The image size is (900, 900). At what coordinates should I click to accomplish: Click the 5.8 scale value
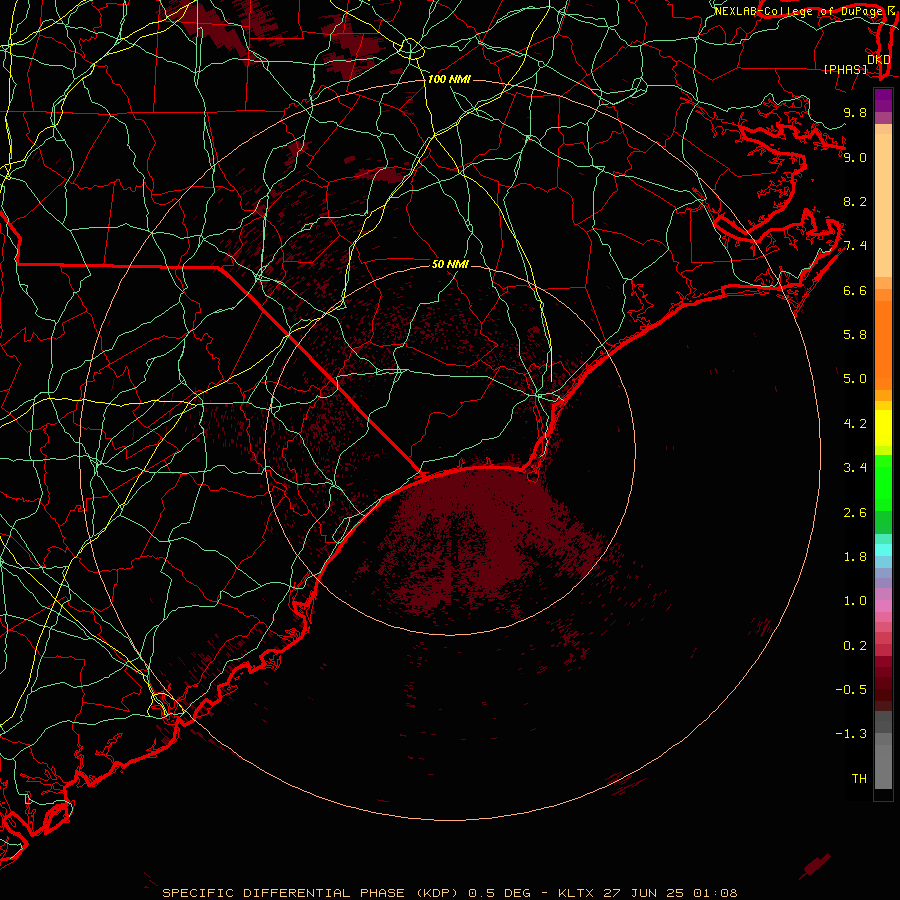point(855,334)
